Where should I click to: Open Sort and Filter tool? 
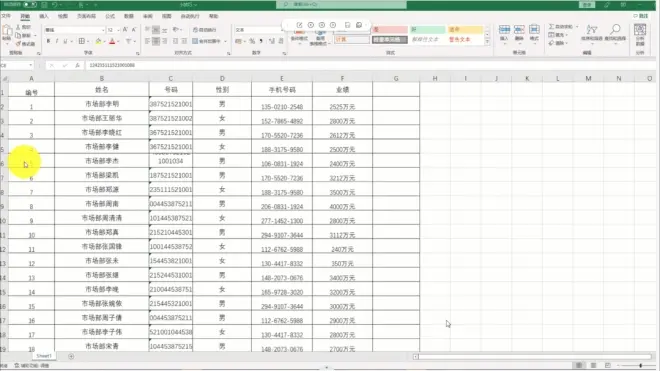click(x=592, y=33)
